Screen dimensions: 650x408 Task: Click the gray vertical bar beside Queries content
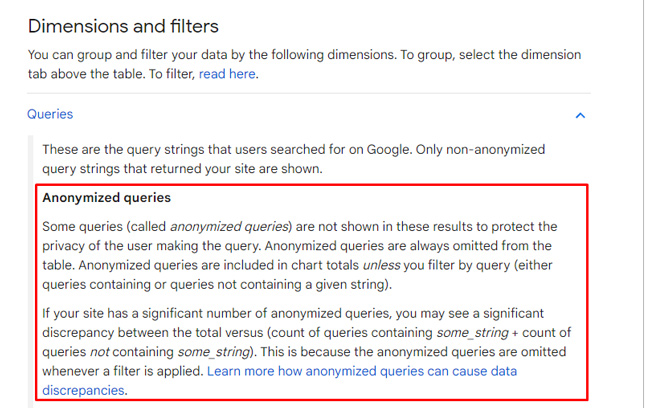(x=31, y=270)
